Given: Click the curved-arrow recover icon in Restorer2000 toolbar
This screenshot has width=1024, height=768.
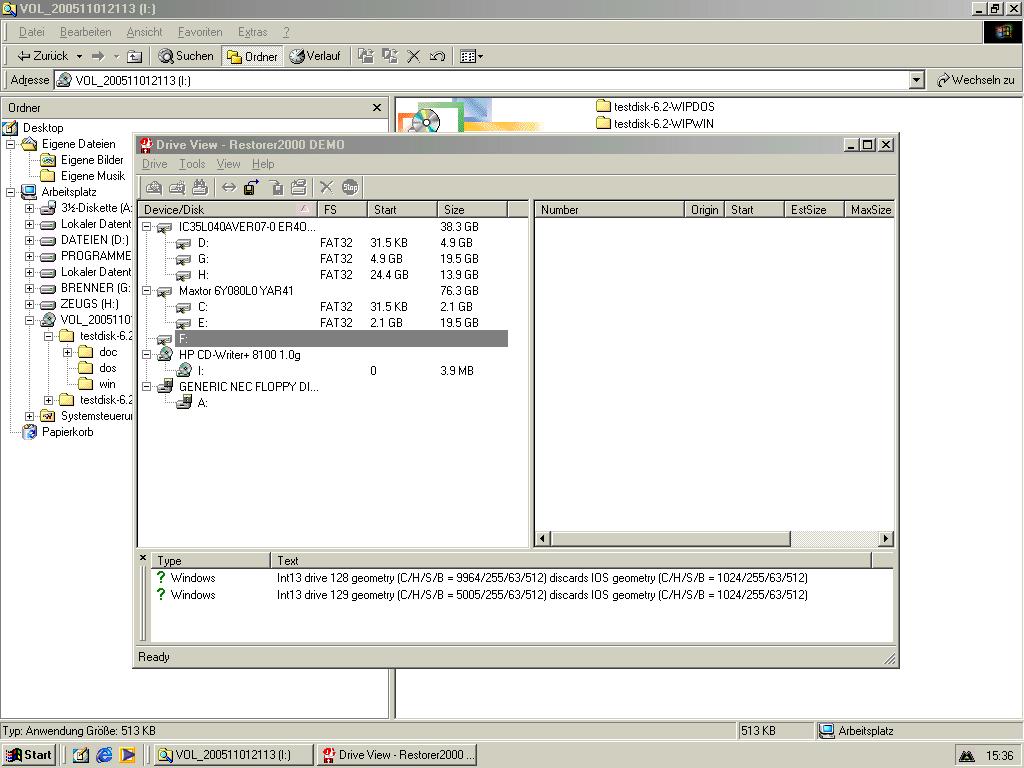Looking at the screenshot, I should click(276, 187).
